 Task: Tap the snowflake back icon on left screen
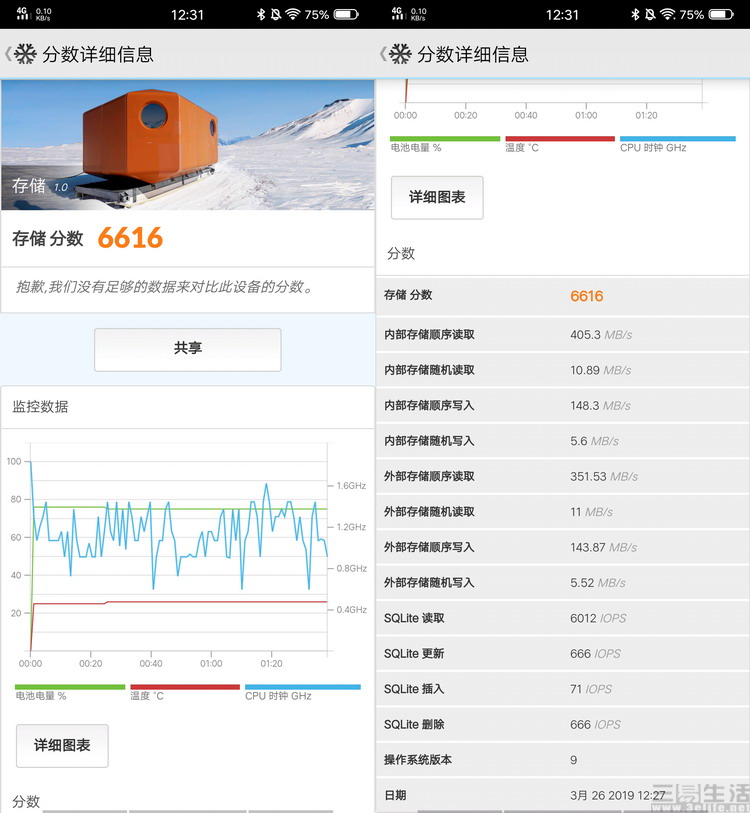[x=24, y=54]
